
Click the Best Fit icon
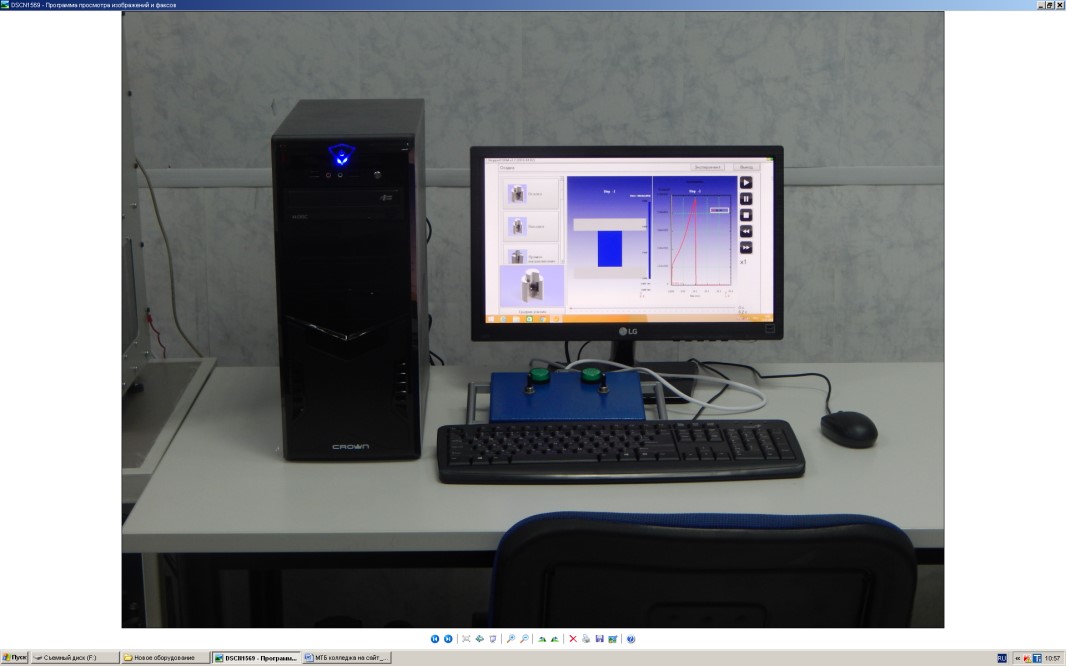466,639
